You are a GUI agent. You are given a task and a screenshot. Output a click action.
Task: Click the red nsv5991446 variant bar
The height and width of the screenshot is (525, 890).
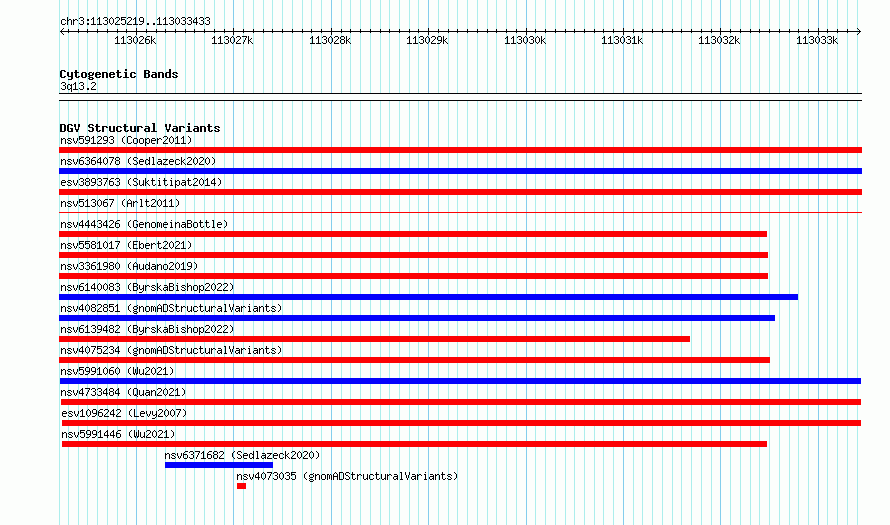point(414,444)
